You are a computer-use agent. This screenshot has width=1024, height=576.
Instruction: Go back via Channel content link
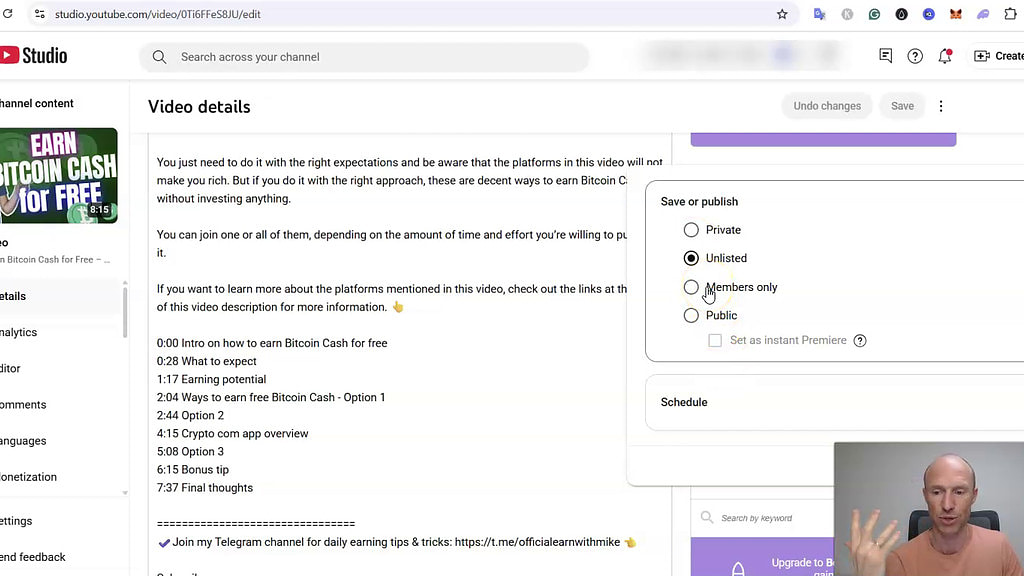point(37,103)
